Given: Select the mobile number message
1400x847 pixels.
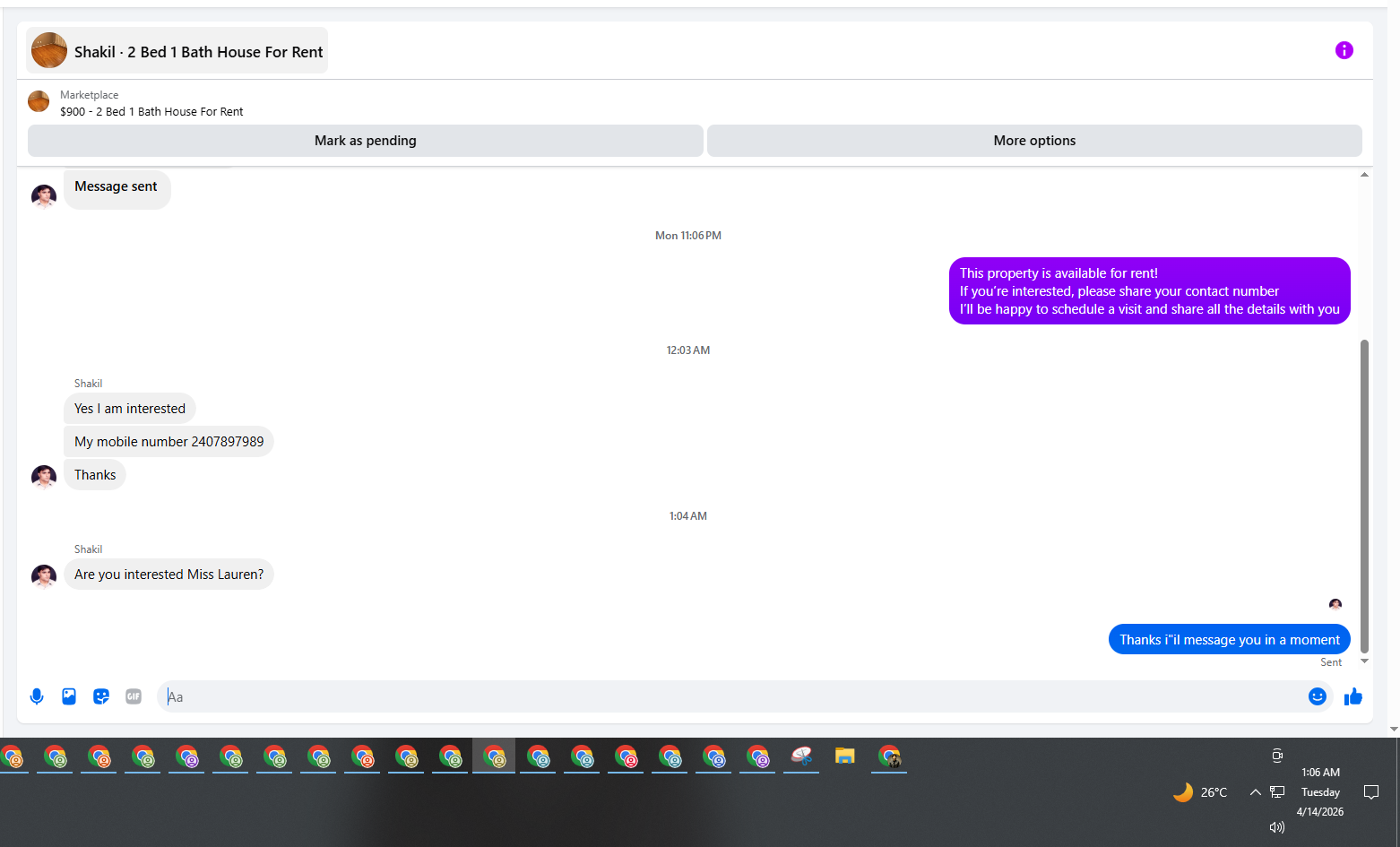Looking at the screenshot, I should point(169,442).
